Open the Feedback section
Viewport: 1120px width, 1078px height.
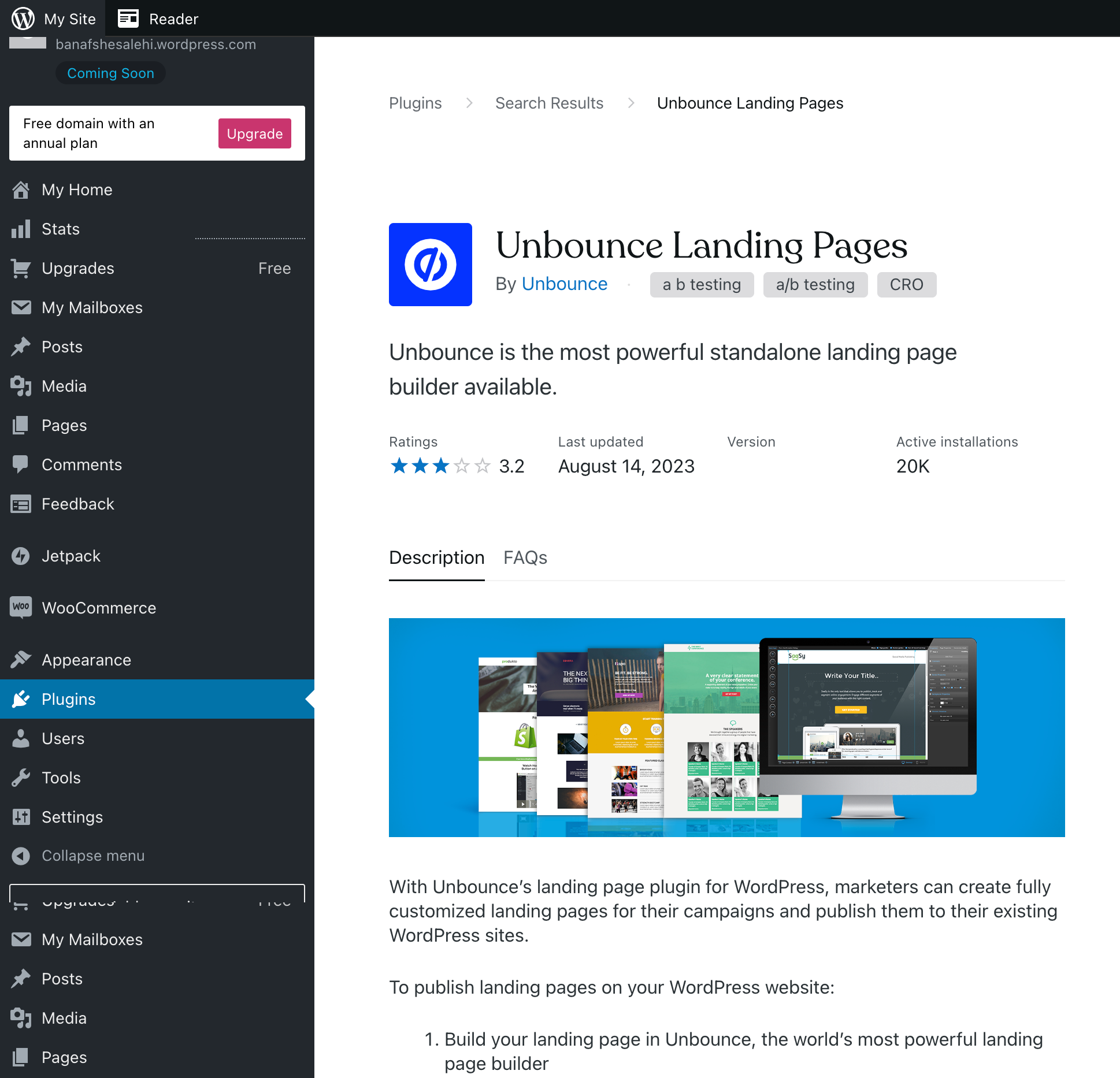77,504
